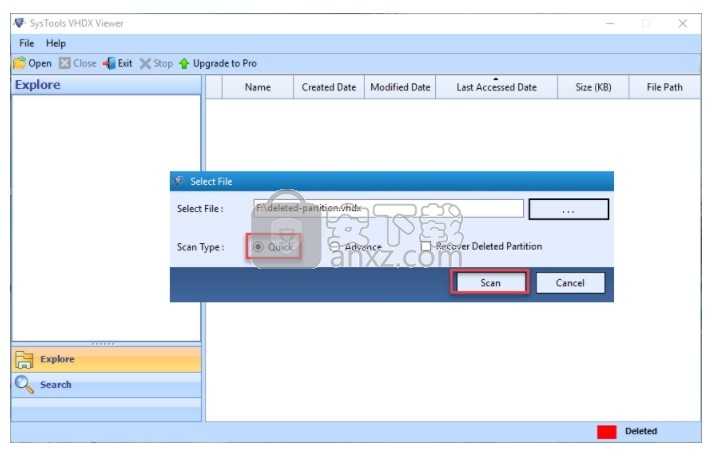719x461 pixels.
Task: Click the green Upgrade to Pro arrow
Action: pos(184,64)
